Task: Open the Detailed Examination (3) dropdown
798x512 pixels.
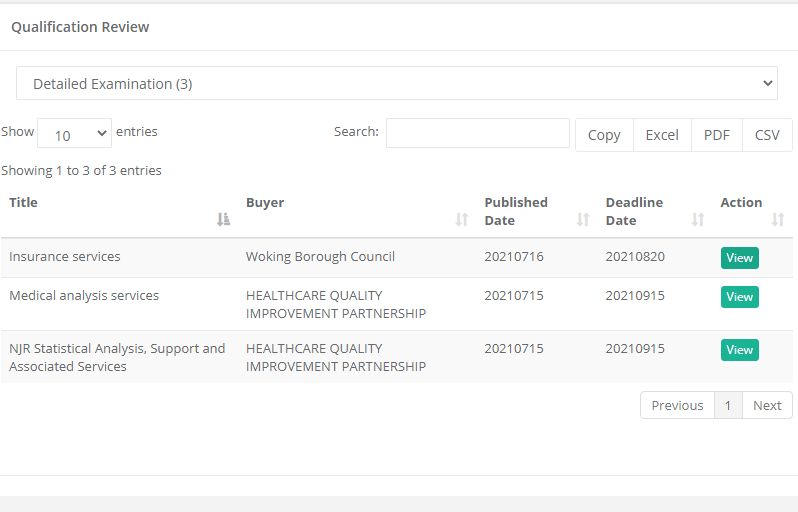Action: click(396, 84)
